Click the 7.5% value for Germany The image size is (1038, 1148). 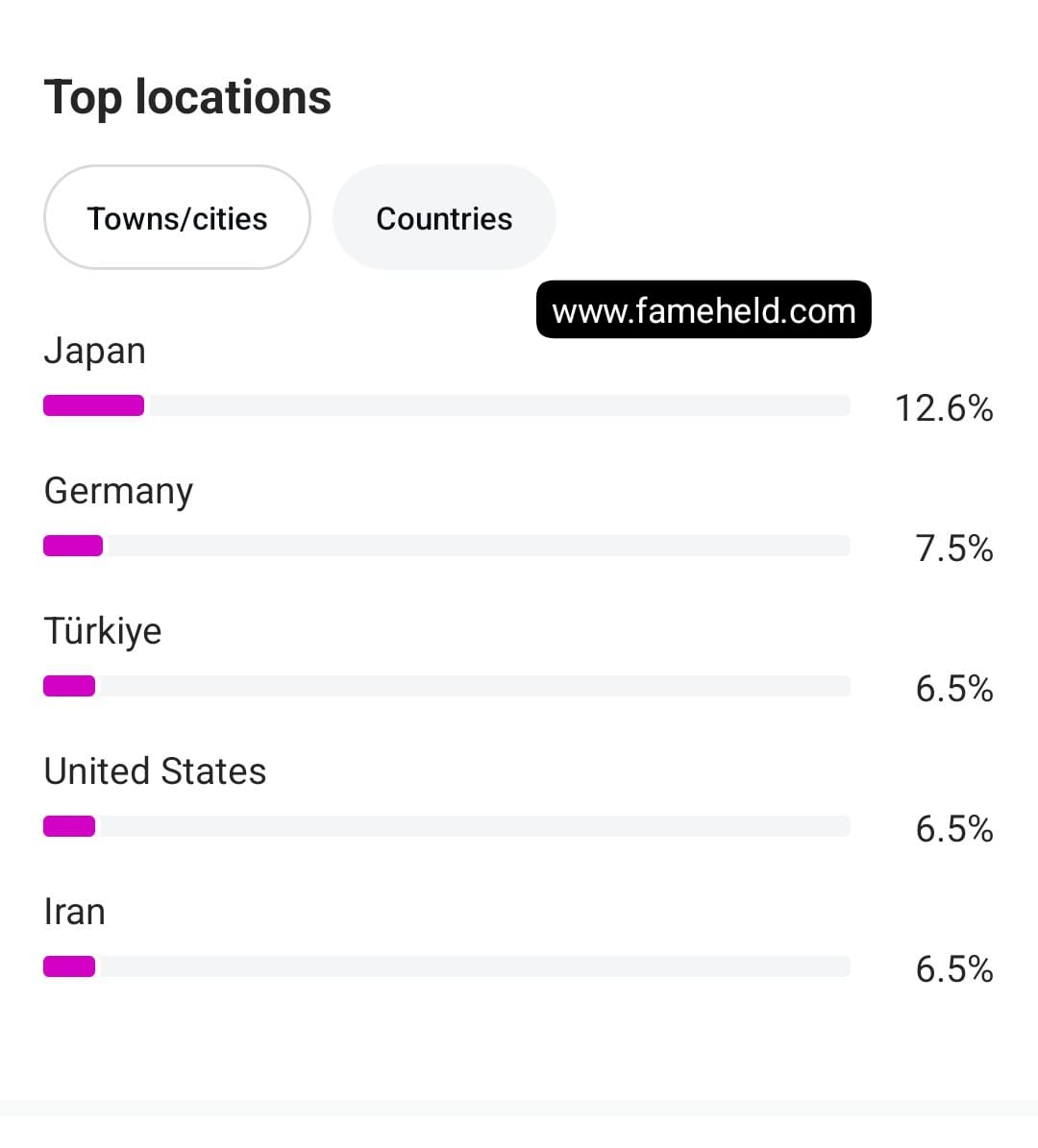pyautogui.click(x=953, y=549)
